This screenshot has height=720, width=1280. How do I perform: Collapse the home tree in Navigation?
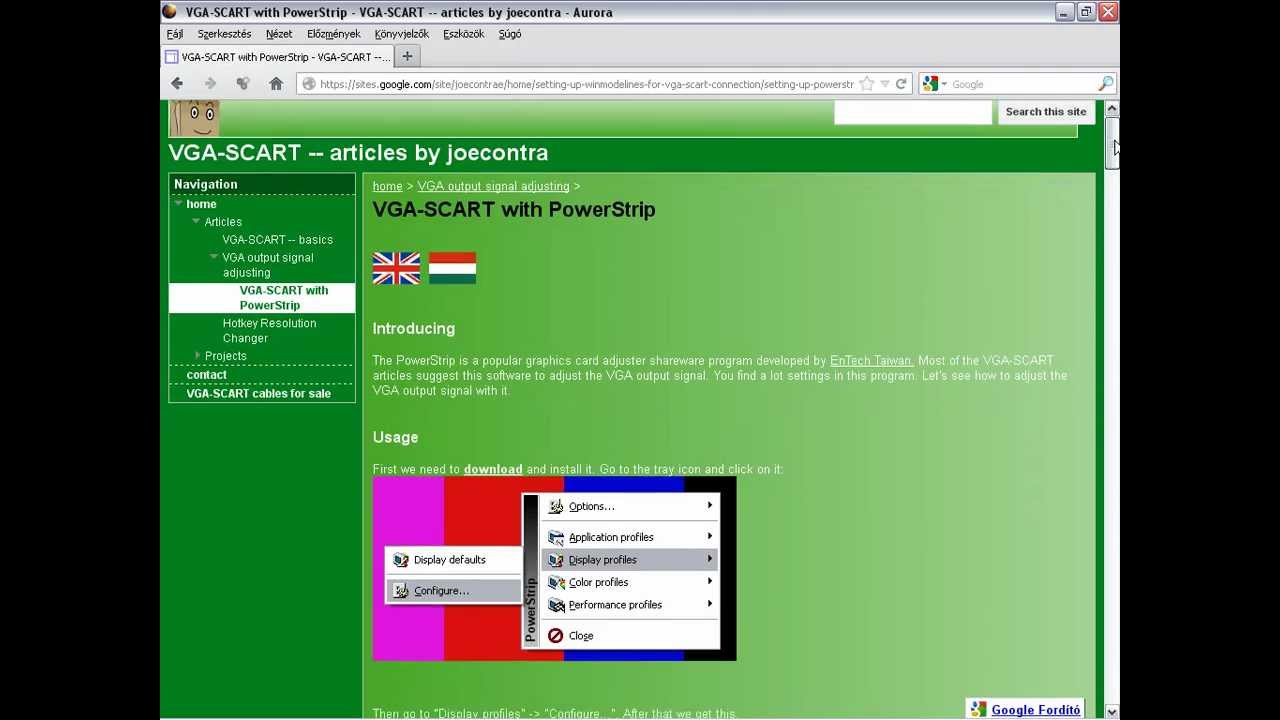pyautogui.click(x=178, y=204)
